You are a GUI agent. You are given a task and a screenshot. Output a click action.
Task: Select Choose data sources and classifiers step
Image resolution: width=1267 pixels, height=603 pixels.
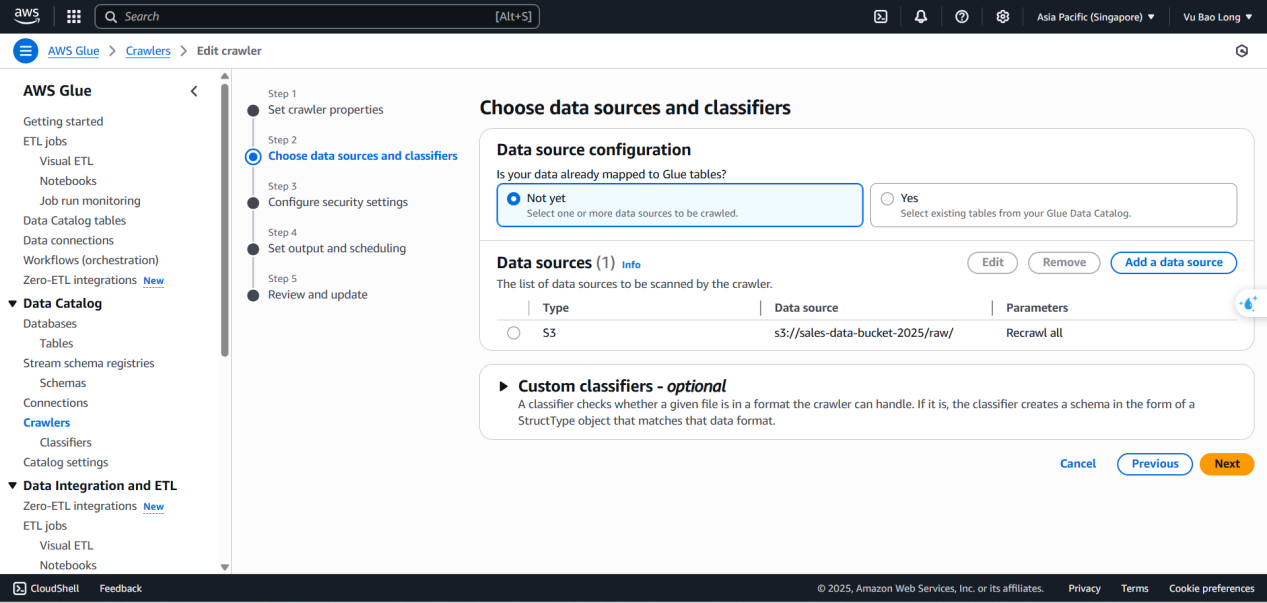(363, 156)
